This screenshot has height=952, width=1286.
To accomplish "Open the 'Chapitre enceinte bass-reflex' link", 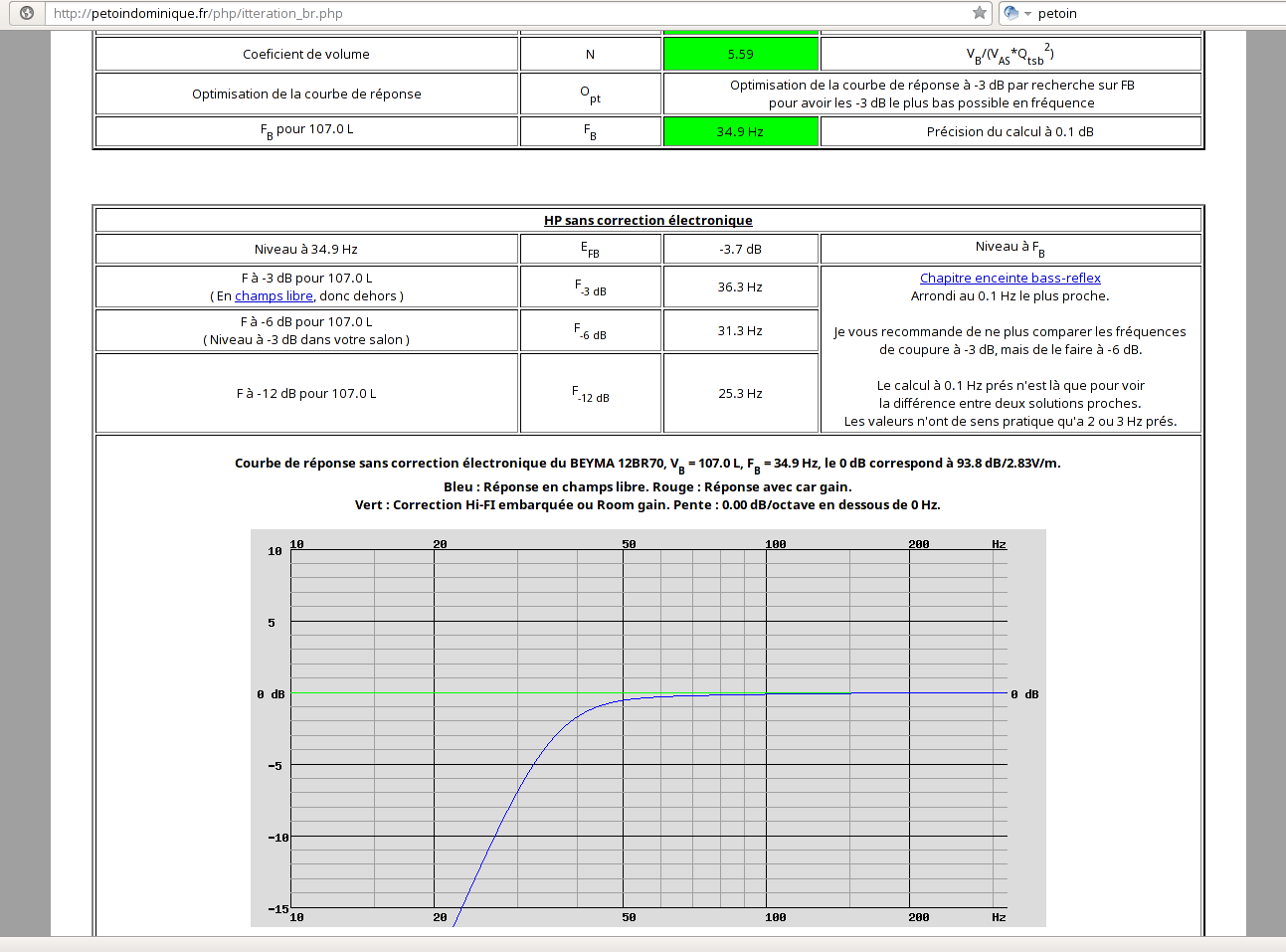I will 1010,279.
